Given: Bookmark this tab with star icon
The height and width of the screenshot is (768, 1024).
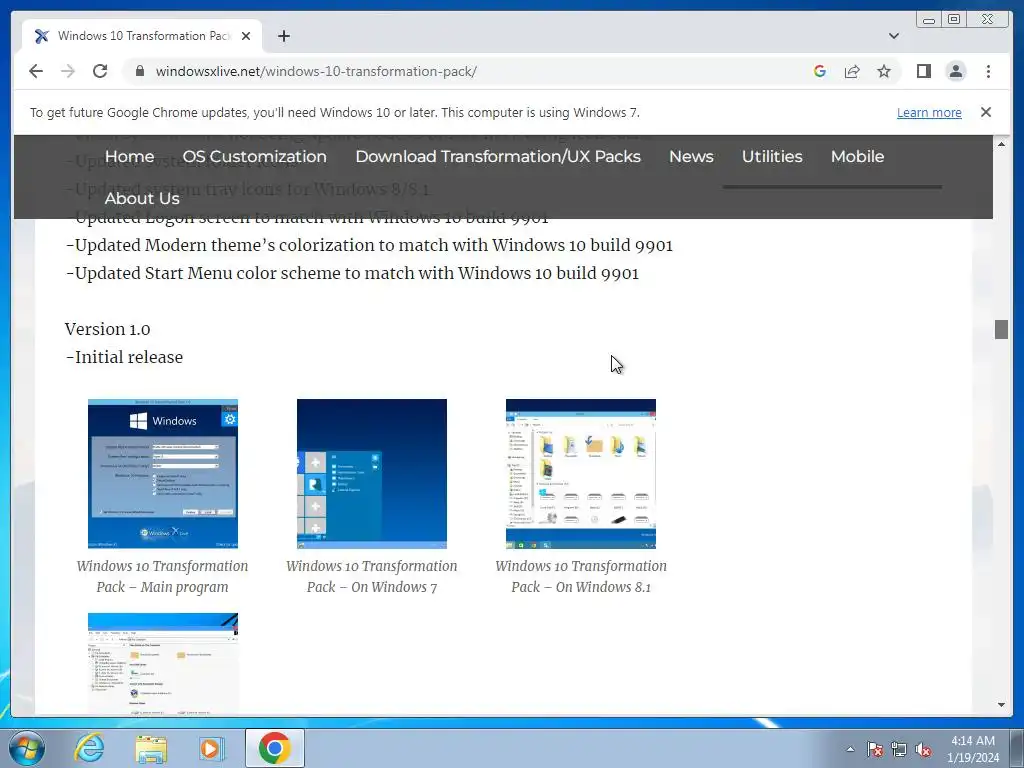Looking at the screenshot, I should [x=884, y=71].
